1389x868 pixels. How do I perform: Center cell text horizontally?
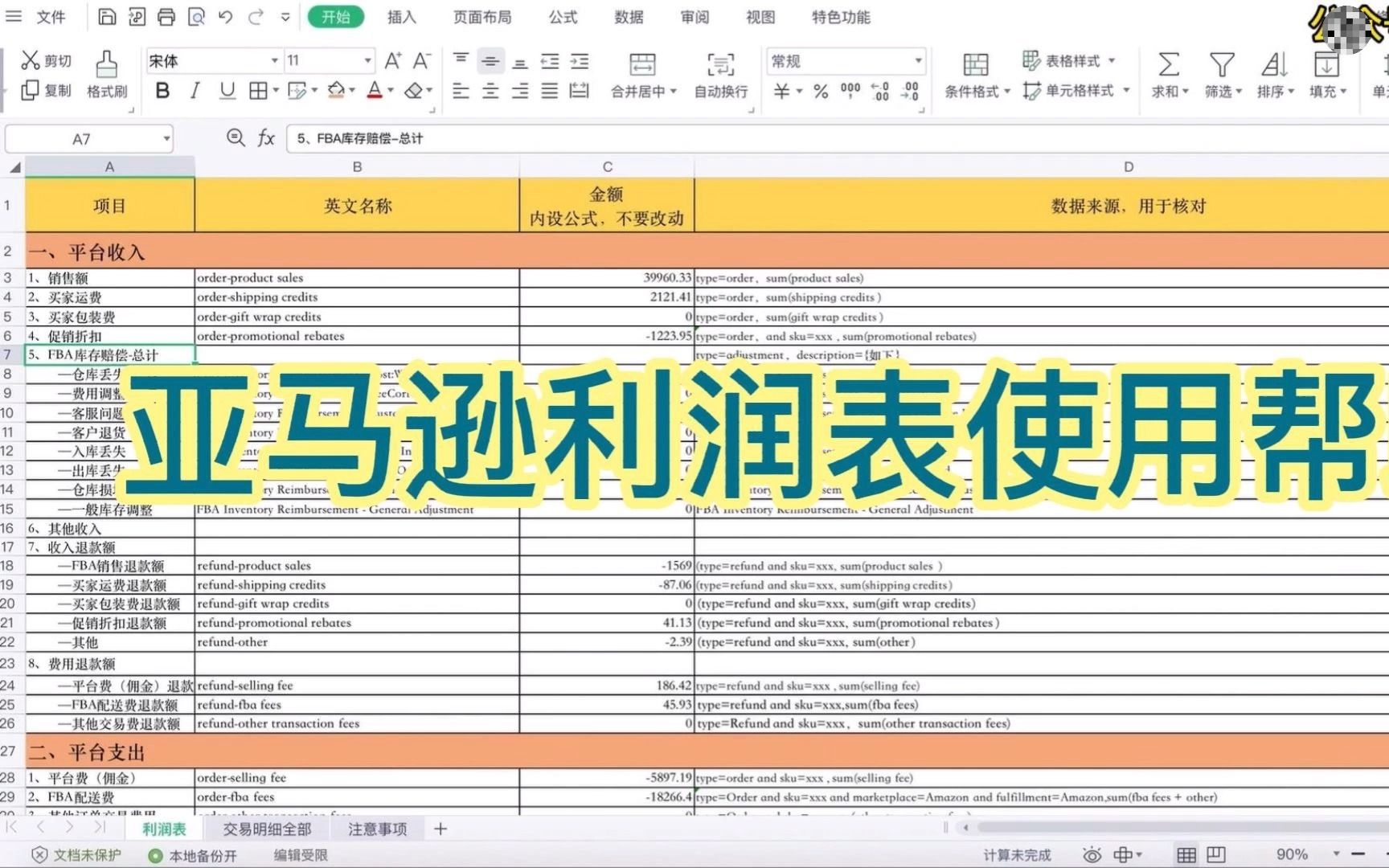coord(490,91)
